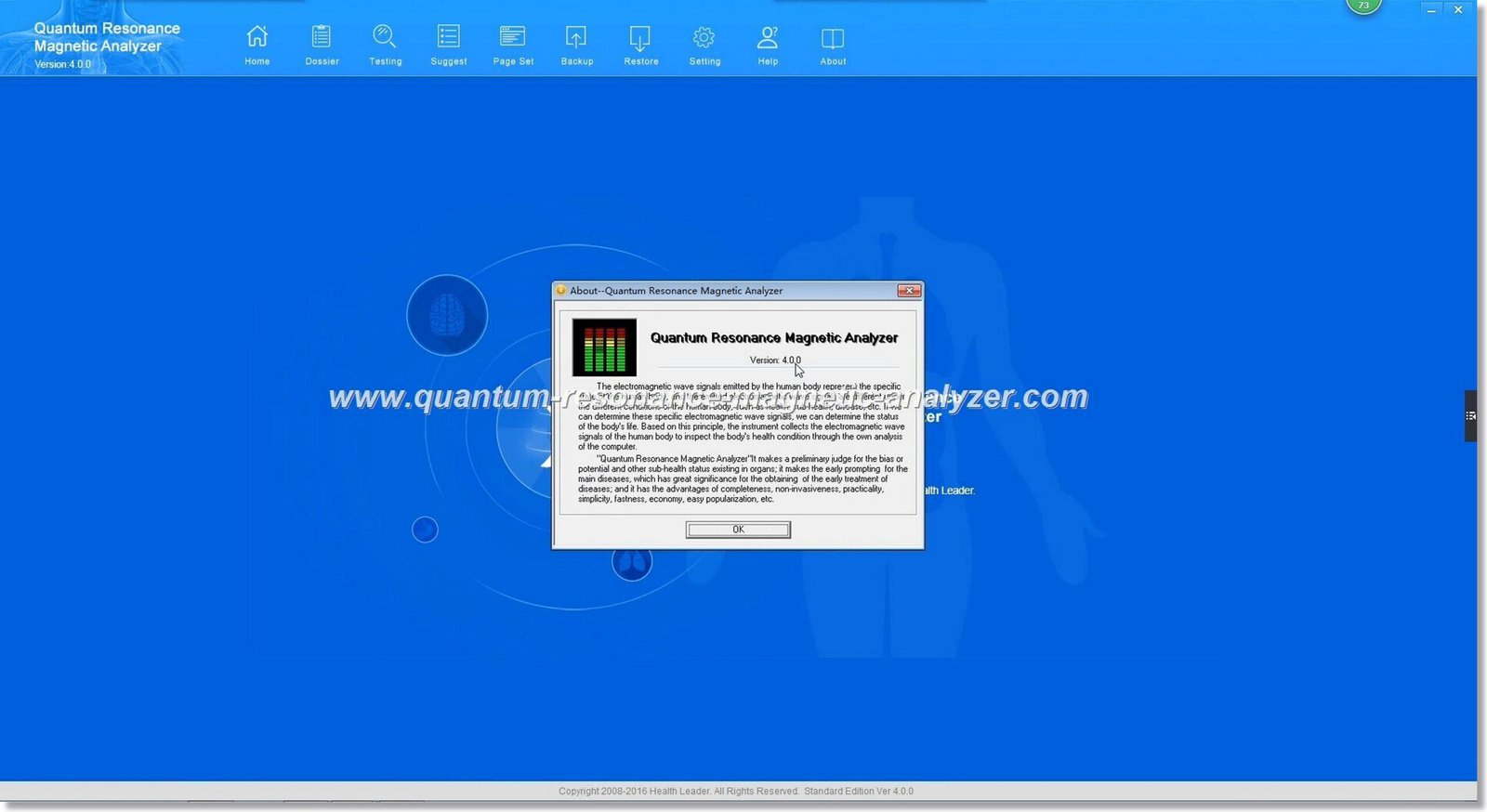Click the Backup upload icon
The image size is (1487, 812).
576,44
